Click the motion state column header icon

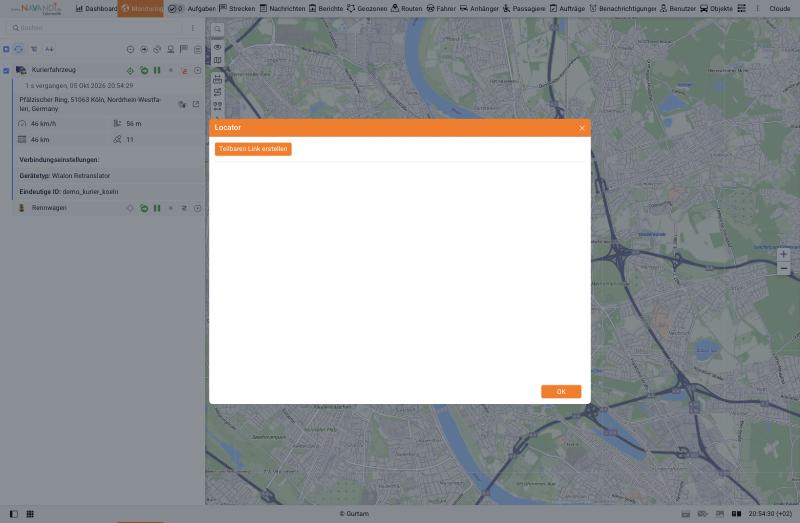click(x=144, y=49)
